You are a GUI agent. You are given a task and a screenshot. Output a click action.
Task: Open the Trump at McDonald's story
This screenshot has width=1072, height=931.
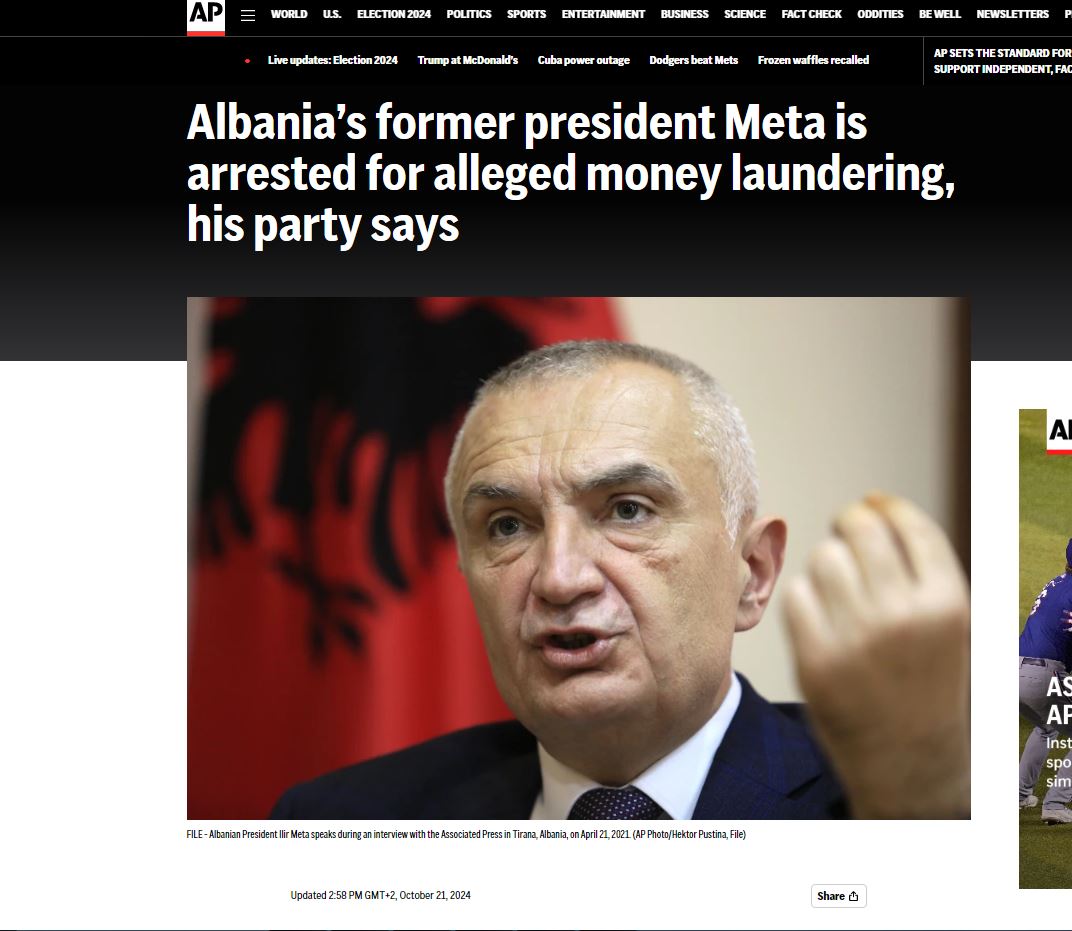[x=468, y=60]
